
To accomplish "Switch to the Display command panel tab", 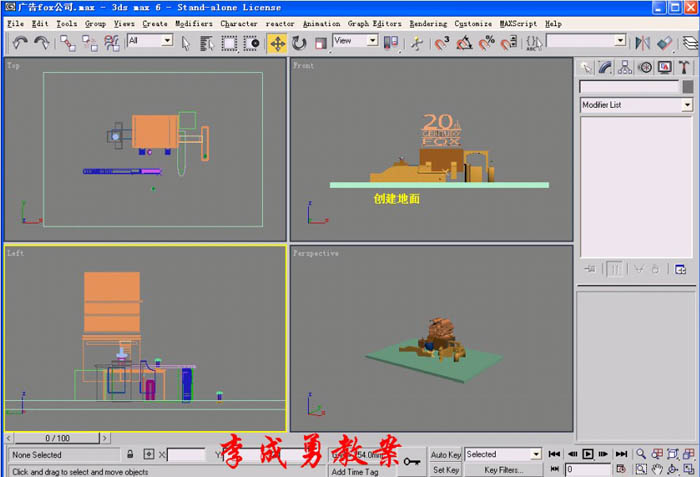I will [x=664, y=67].
